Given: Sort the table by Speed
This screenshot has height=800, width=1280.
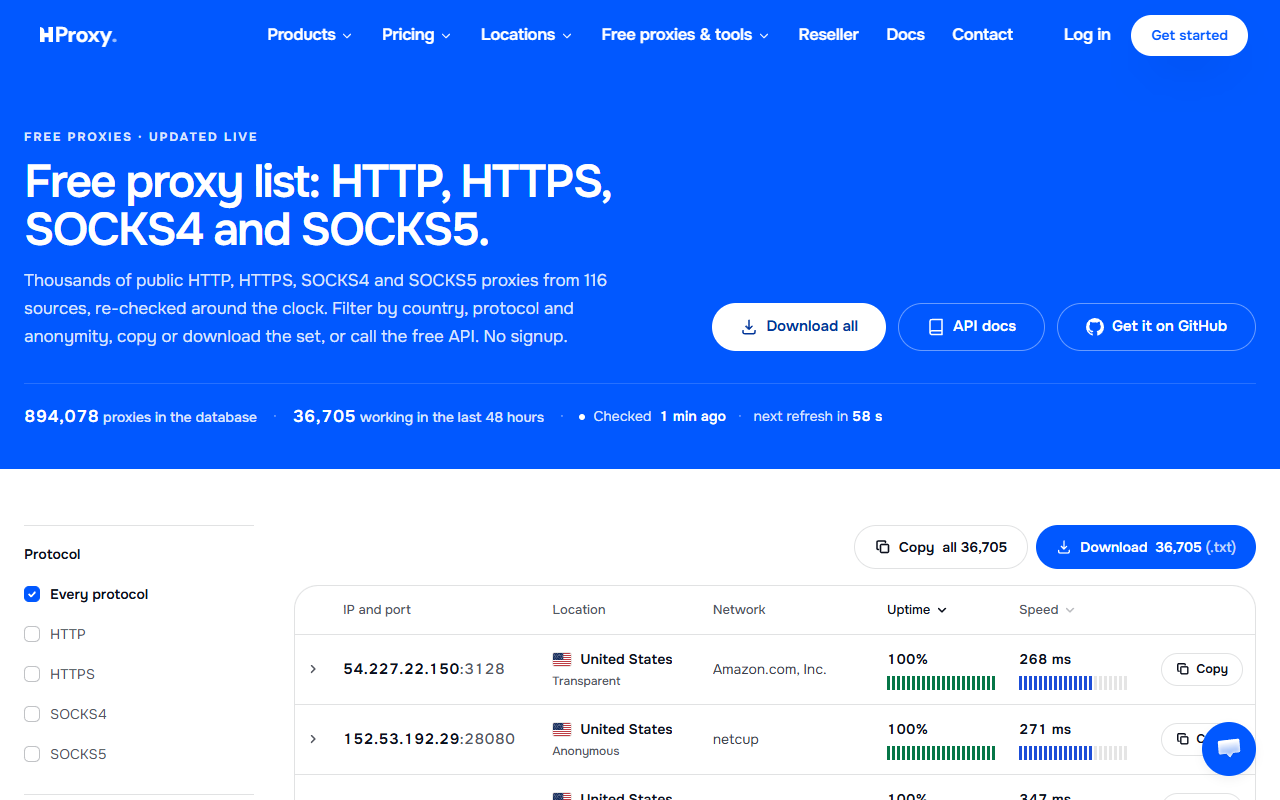Looking at the screenshot, I should [1047, 610].
